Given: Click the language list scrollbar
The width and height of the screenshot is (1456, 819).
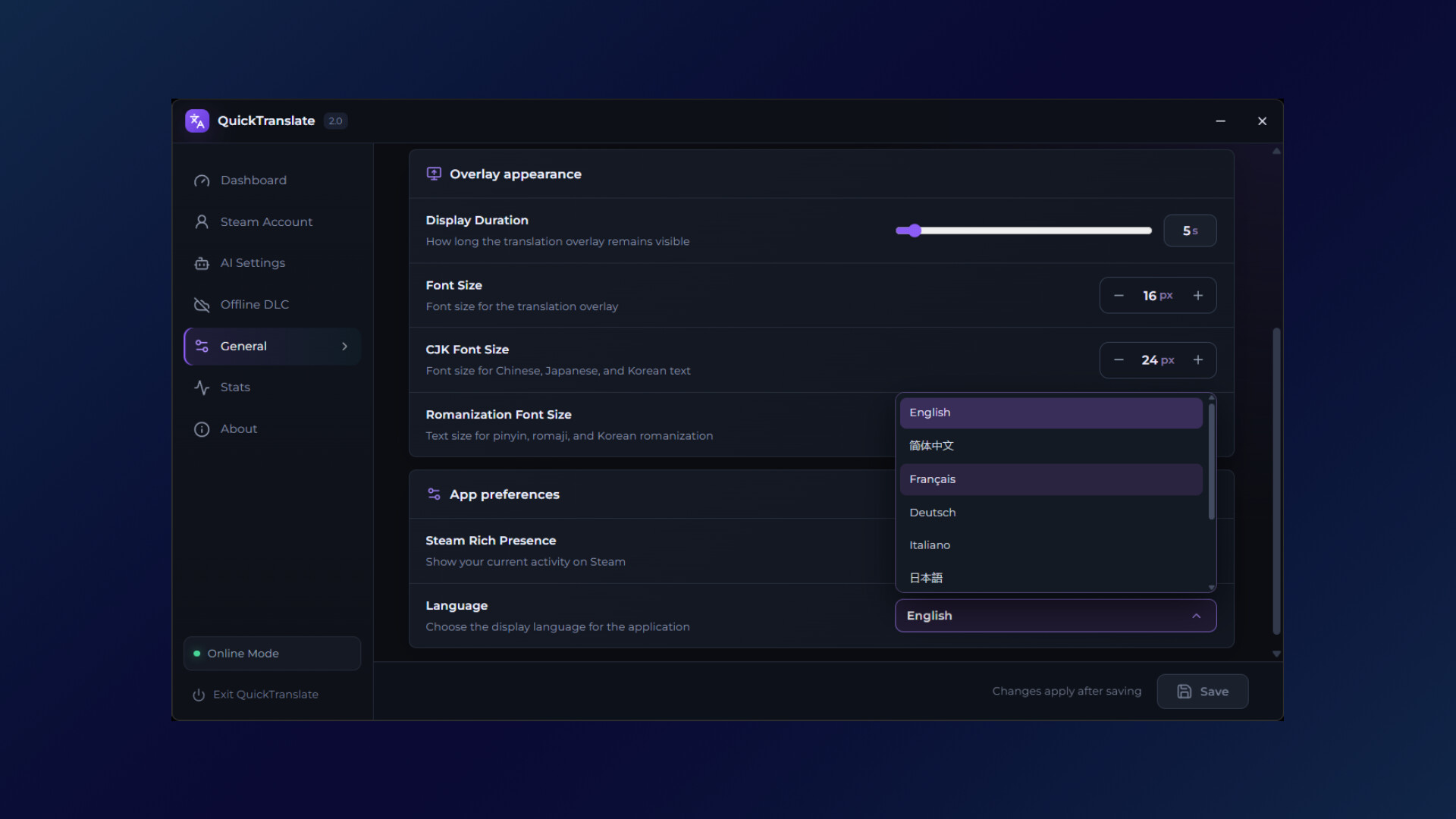Looking at the screenshot, I should pos(1212,461).
